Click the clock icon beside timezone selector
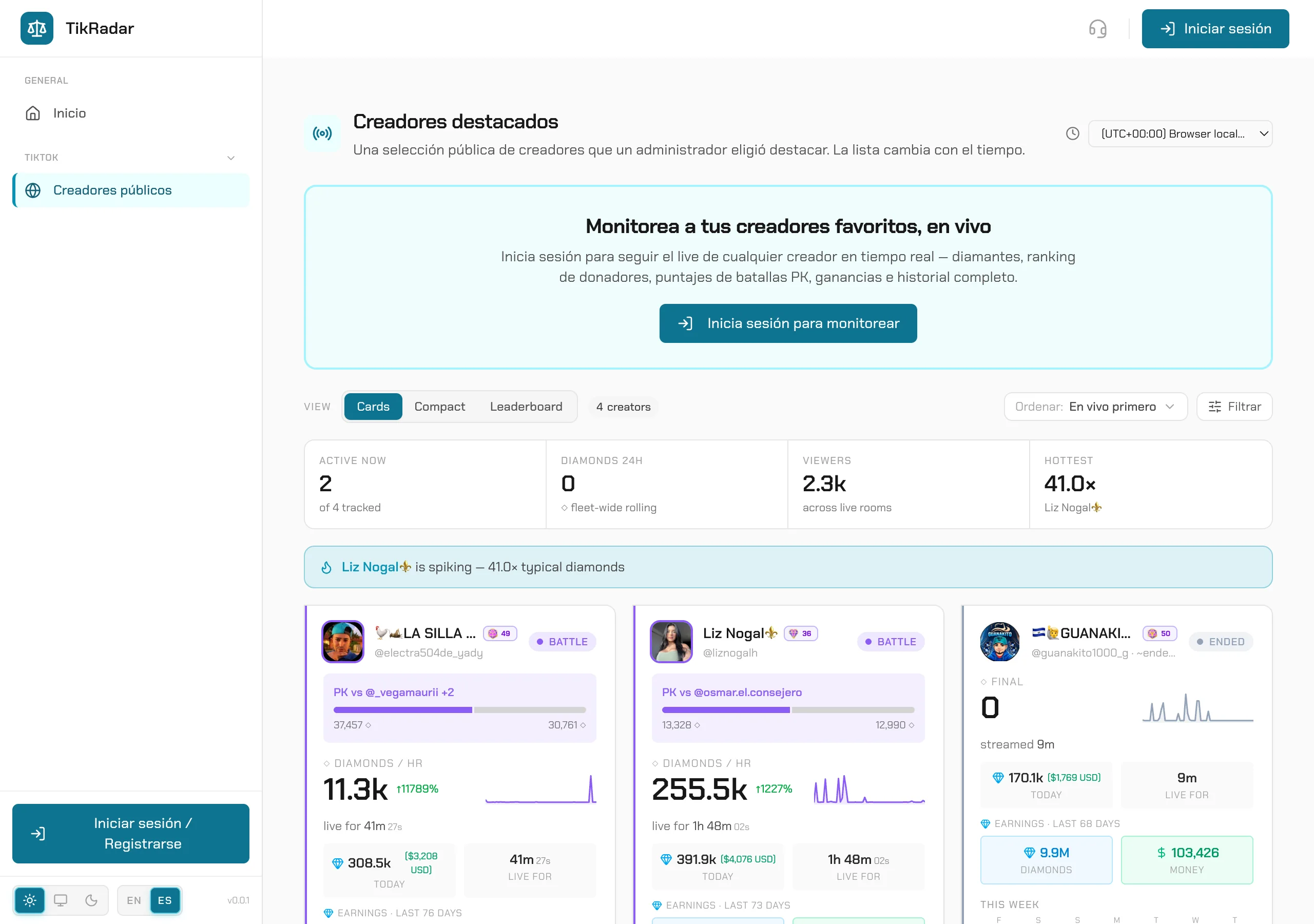This screenshot has height=924, width=1314. point(1072,133)
